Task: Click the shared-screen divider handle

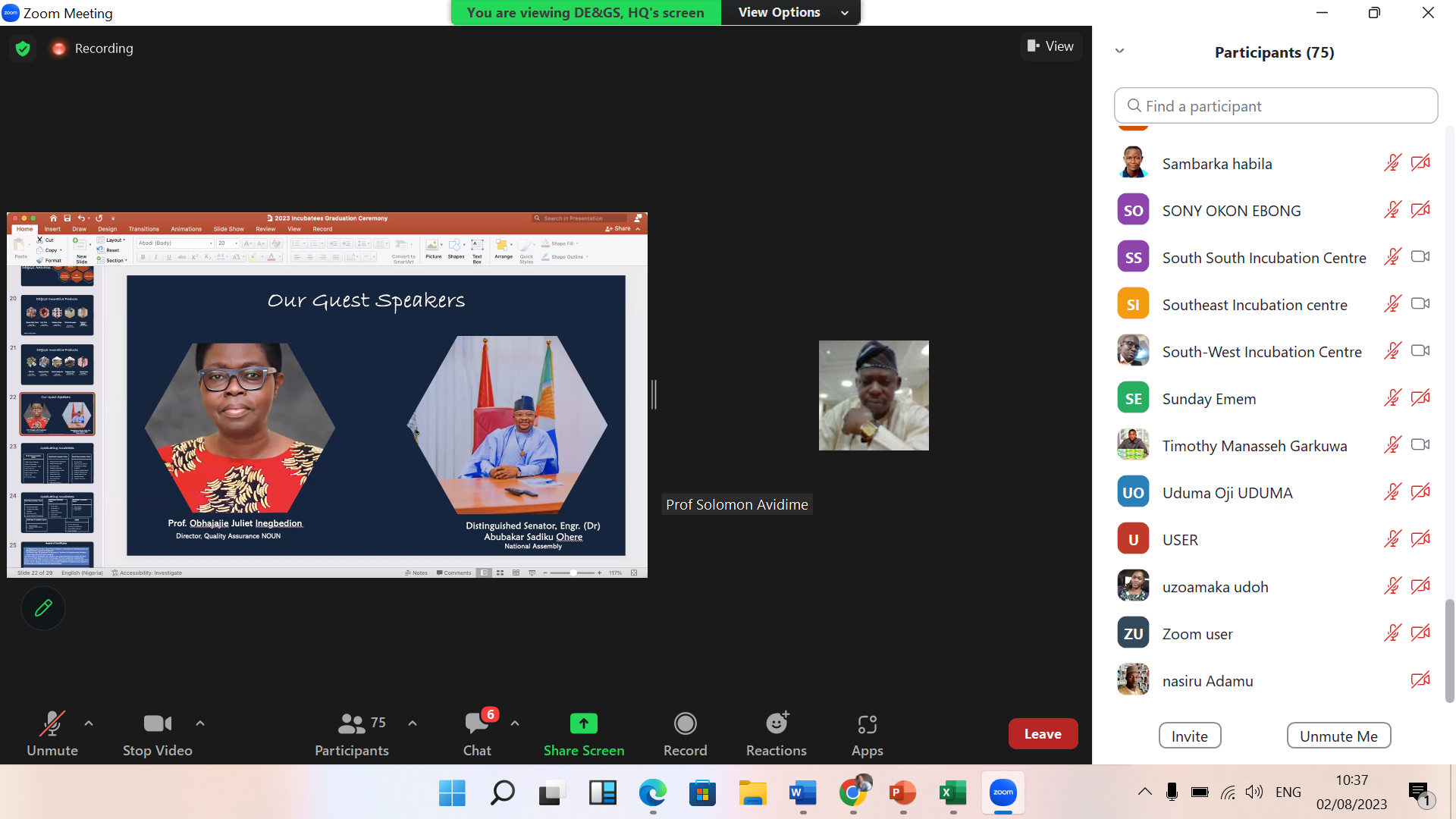Action: (x=654, y=394)
